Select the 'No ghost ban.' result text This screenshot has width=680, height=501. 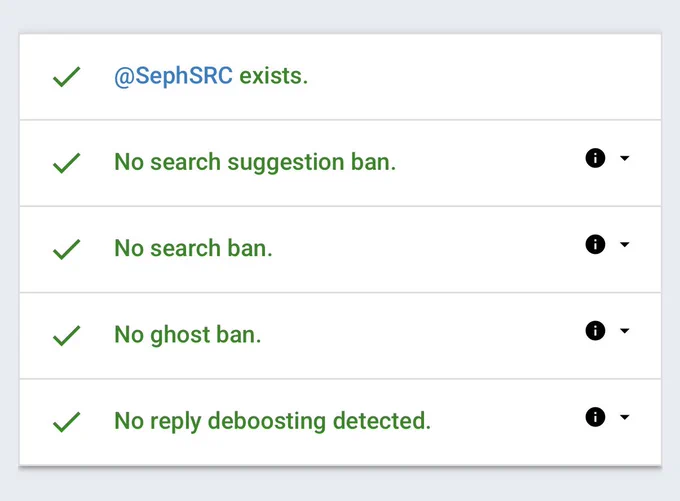click(x=188, y=335)
